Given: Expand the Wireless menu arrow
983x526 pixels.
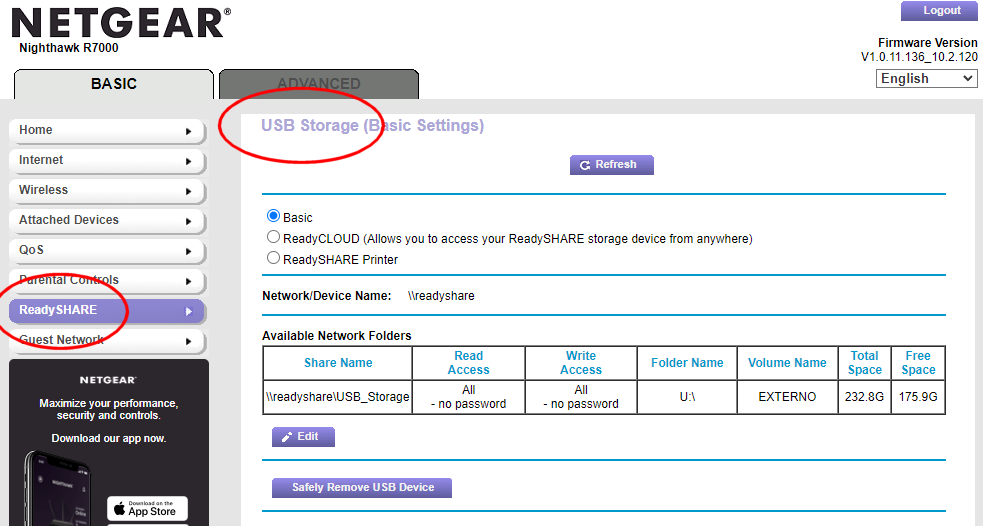Looking at the screenshot, I should point(189,191).
